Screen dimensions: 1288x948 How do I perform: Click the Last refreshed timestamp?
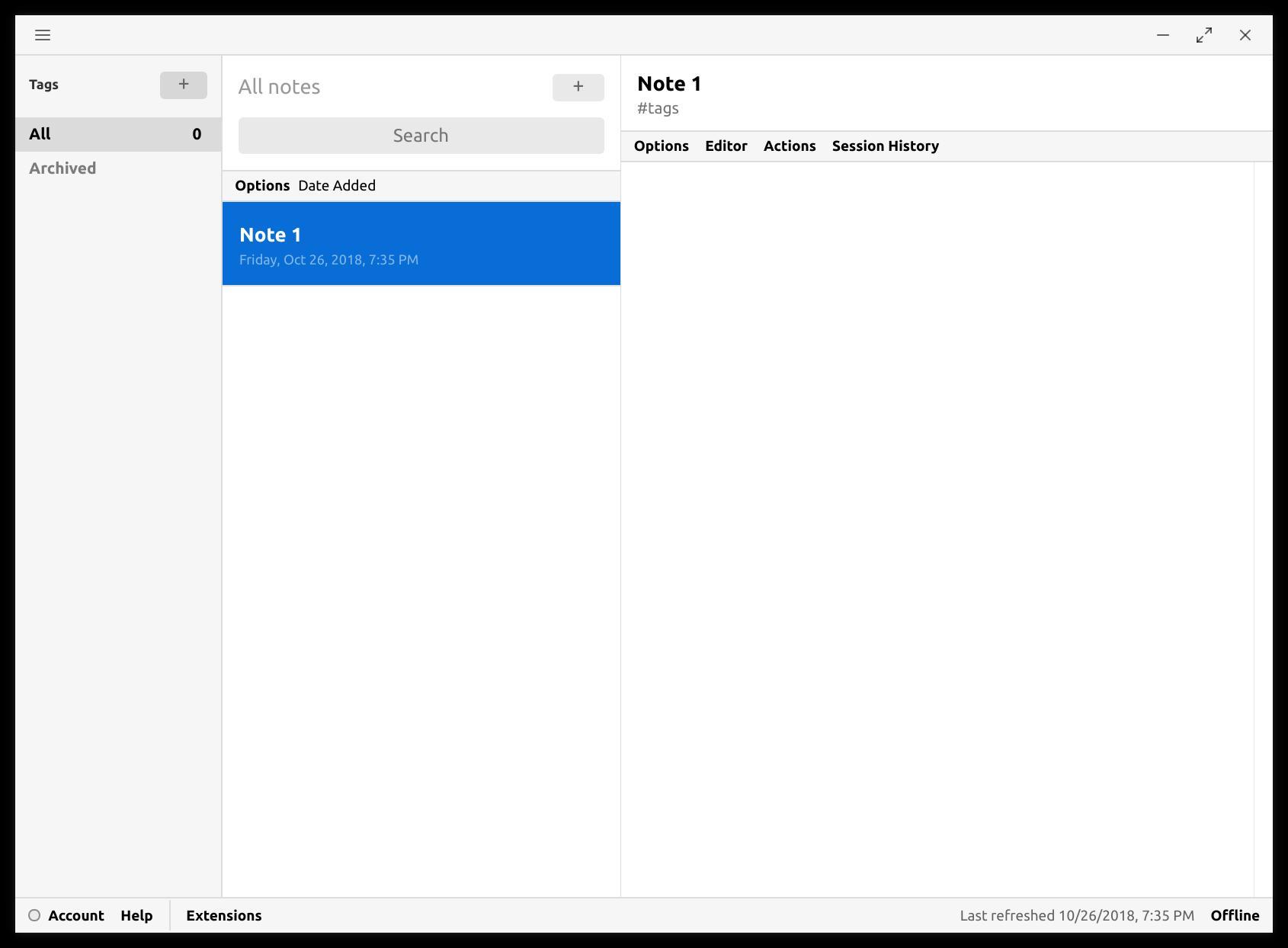(1077, 915)
